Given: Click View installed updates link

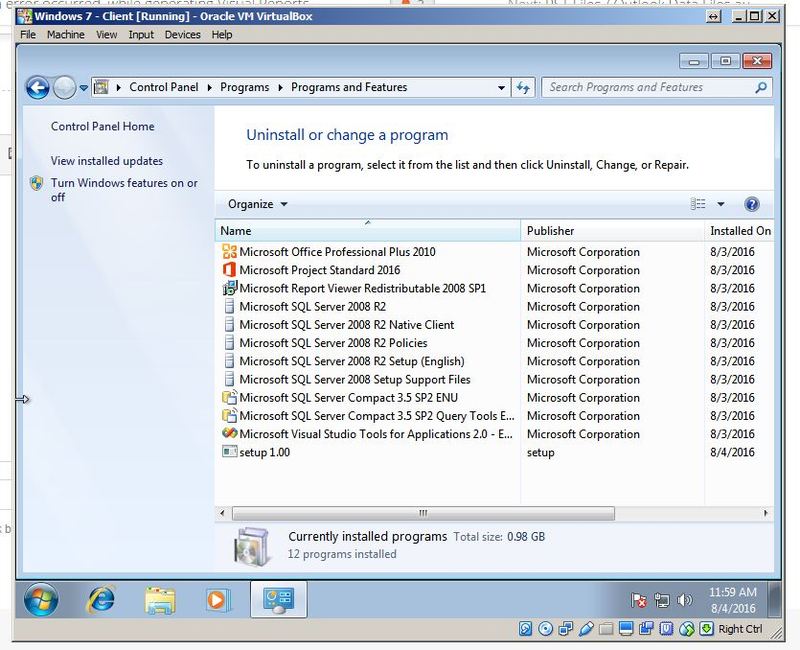Looking at the screenshot, I should click(x=107, y=161).
